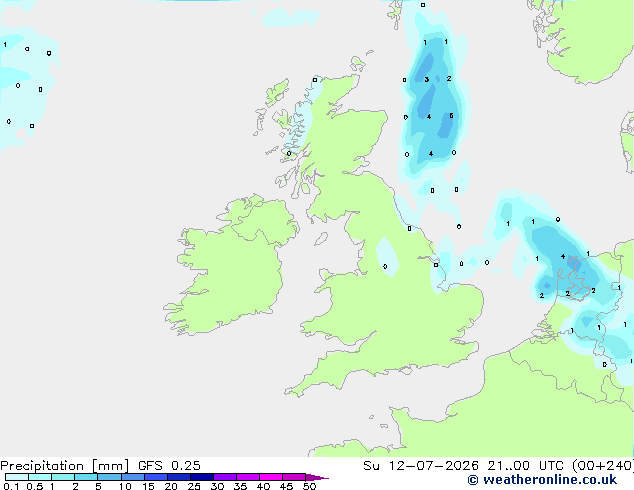Click the 30–35 mm purple swatch
Screen dimensions: 634x490
(224, 477)
